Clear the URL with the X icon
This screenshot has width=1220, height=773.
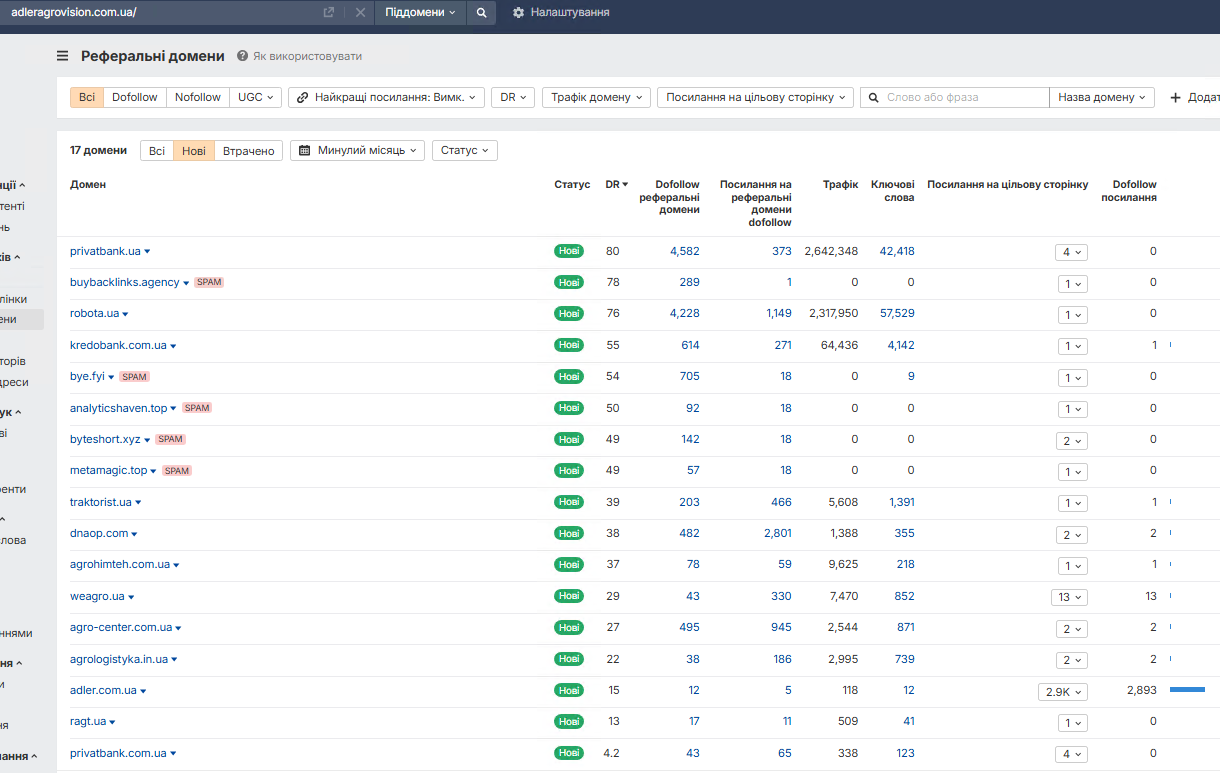[x=360, y=12]
